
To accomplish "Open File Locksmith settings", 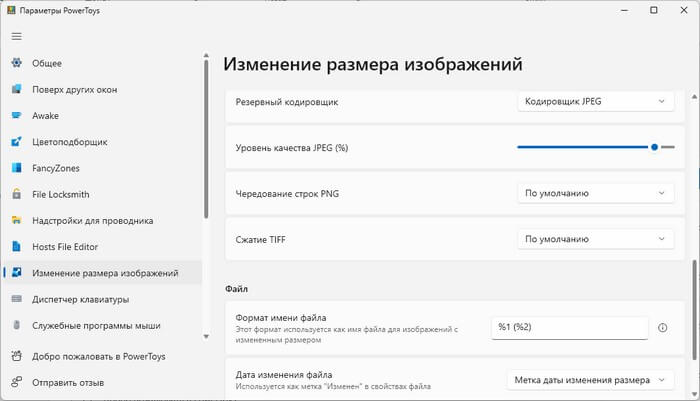I will [x=103, y=194].
